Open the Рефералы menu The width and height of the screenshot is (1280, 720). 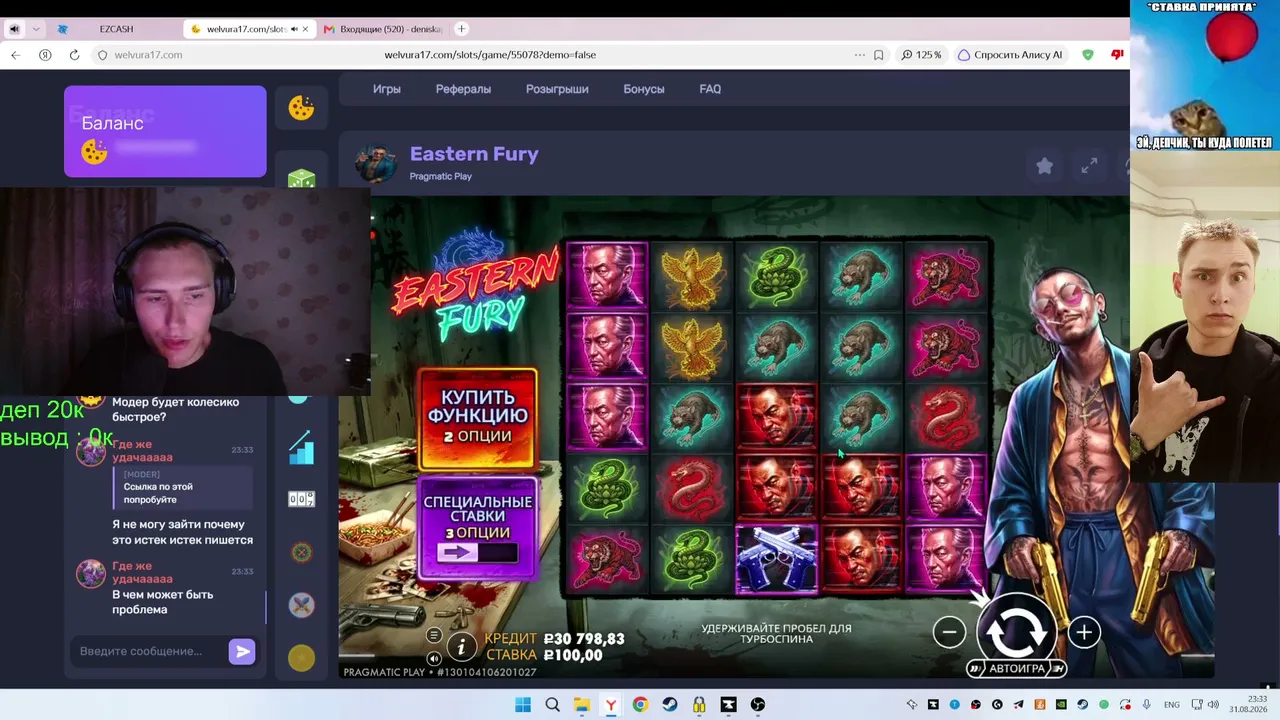[x=463, y=89]
